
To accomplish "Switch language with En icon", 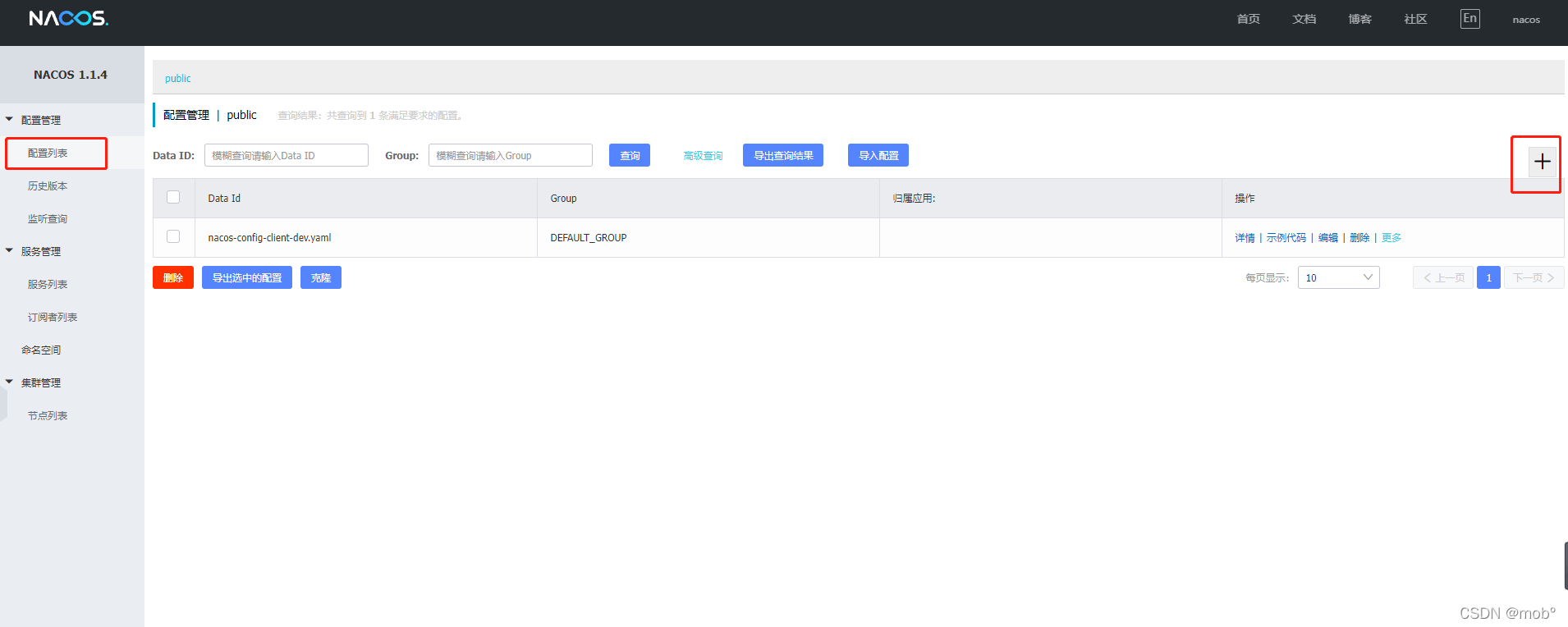I will click(x=1469, y=18).
